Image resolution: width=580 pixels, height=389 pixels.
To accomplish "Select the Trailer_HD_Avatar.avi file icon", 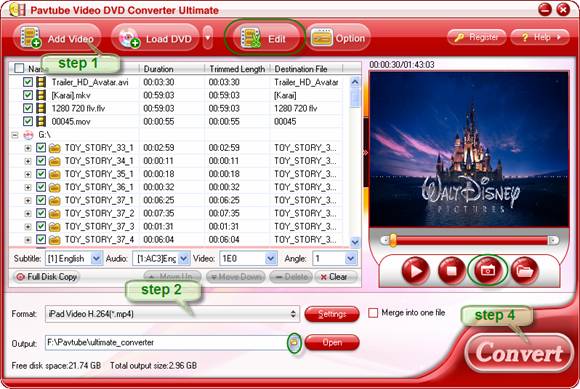I will tap(41, 82).
